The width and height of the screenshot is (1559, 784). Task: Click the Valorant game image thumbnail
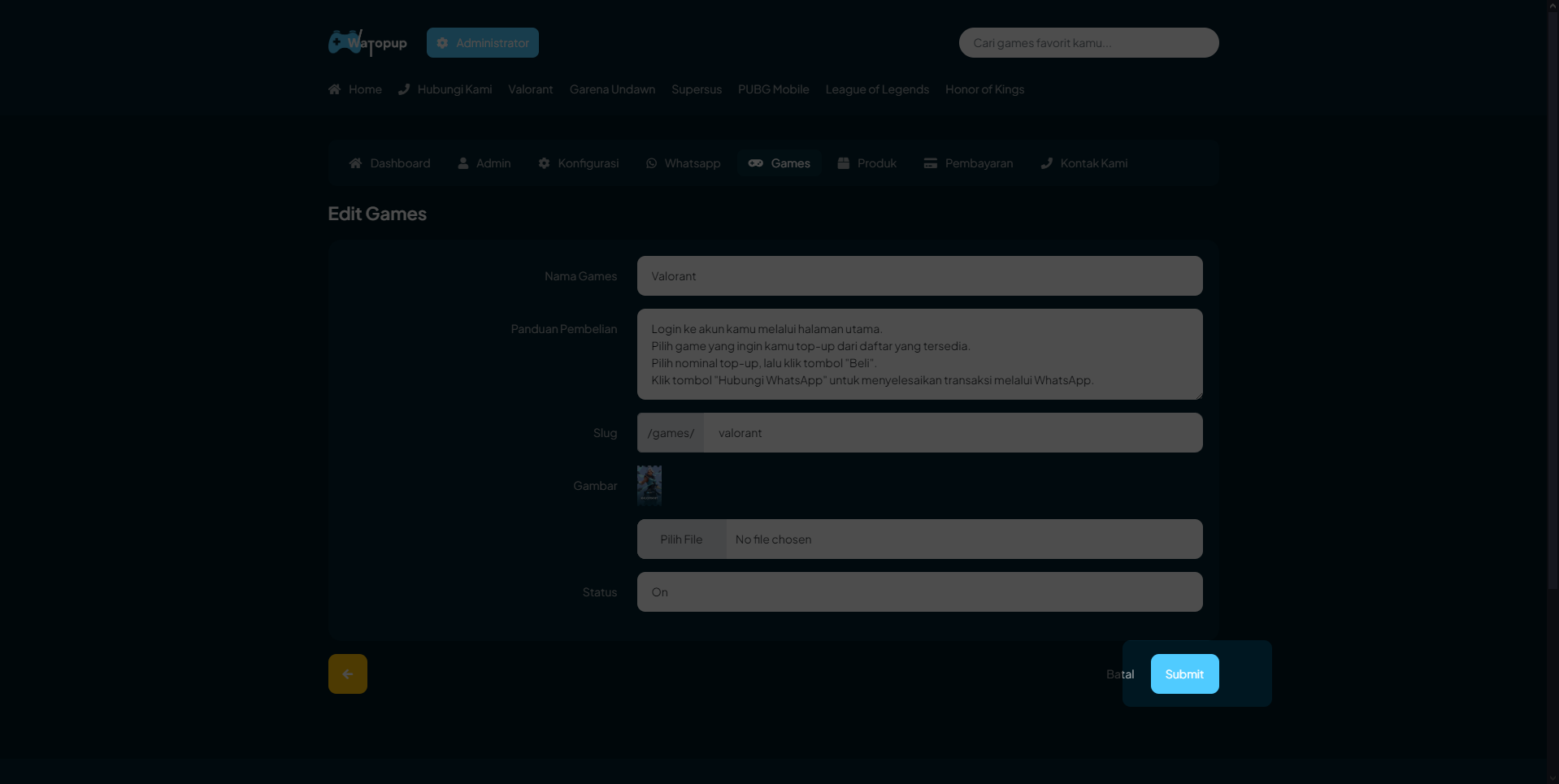click(649, 486)
